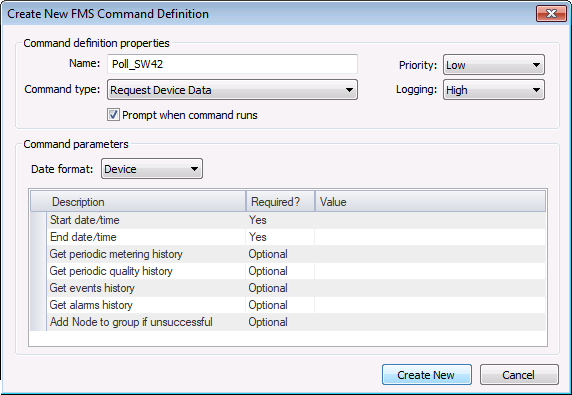Select Get periodic metering history row
This screenshot has width=572, height=395.
click(x=288, y=254)
